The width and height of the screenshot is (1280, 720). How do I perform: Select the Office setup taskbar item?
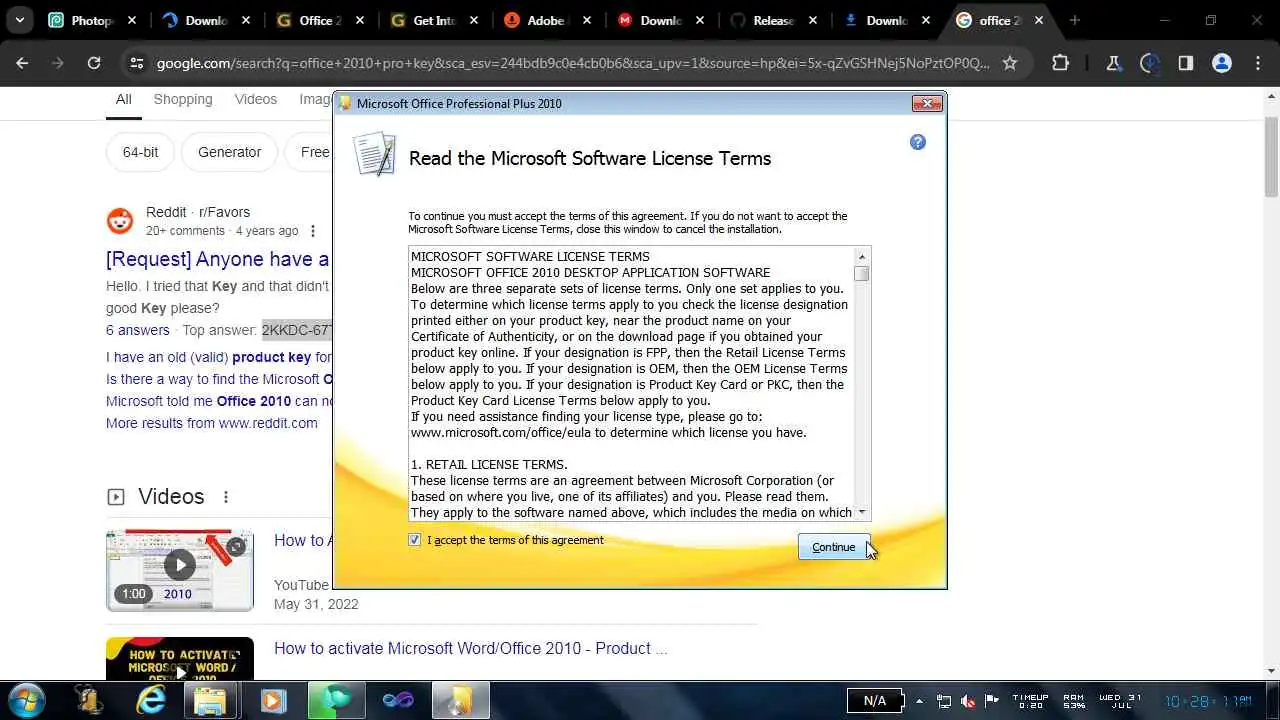[461, 700]
